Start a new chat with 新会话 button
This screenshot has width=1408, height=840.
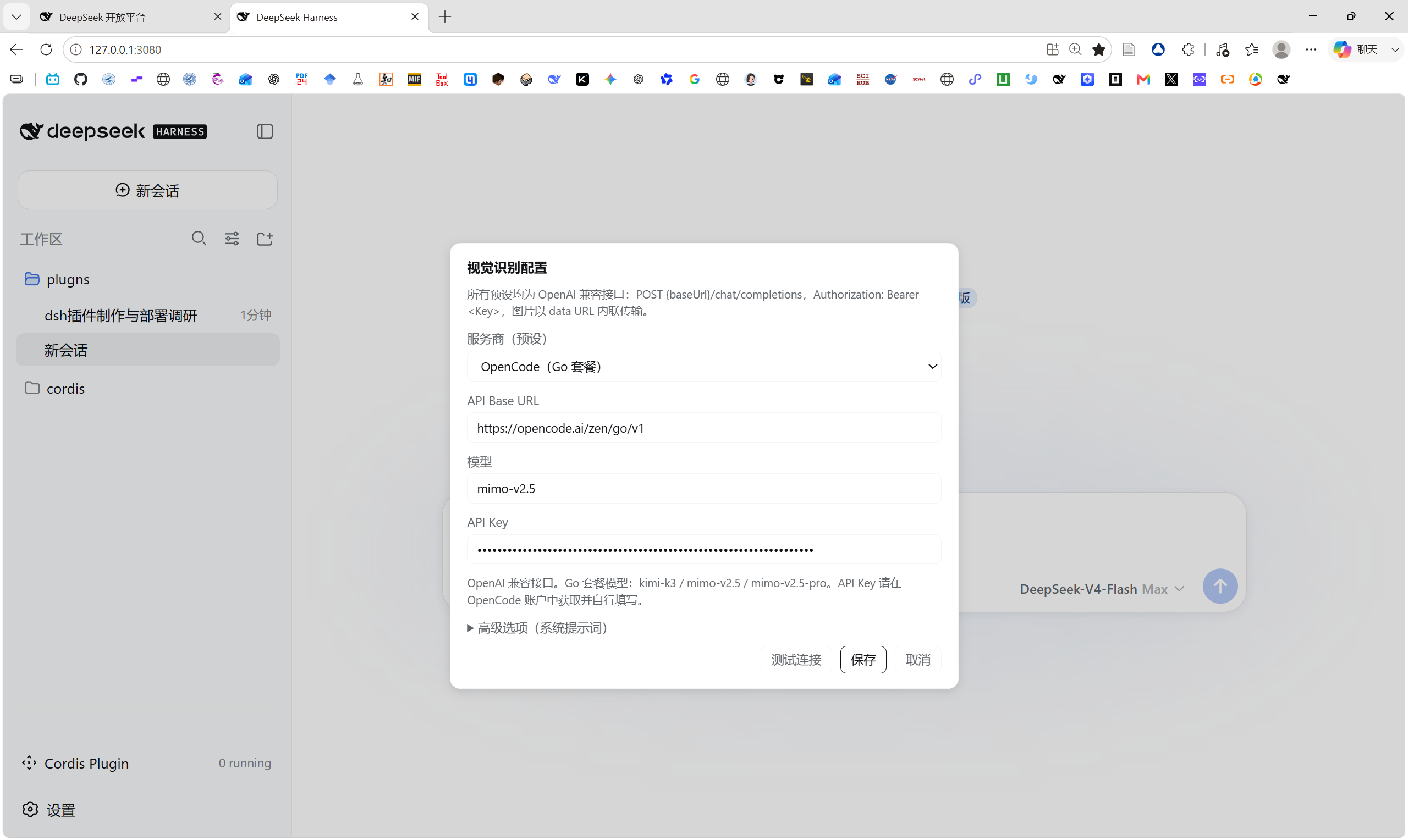click(147, 190)
